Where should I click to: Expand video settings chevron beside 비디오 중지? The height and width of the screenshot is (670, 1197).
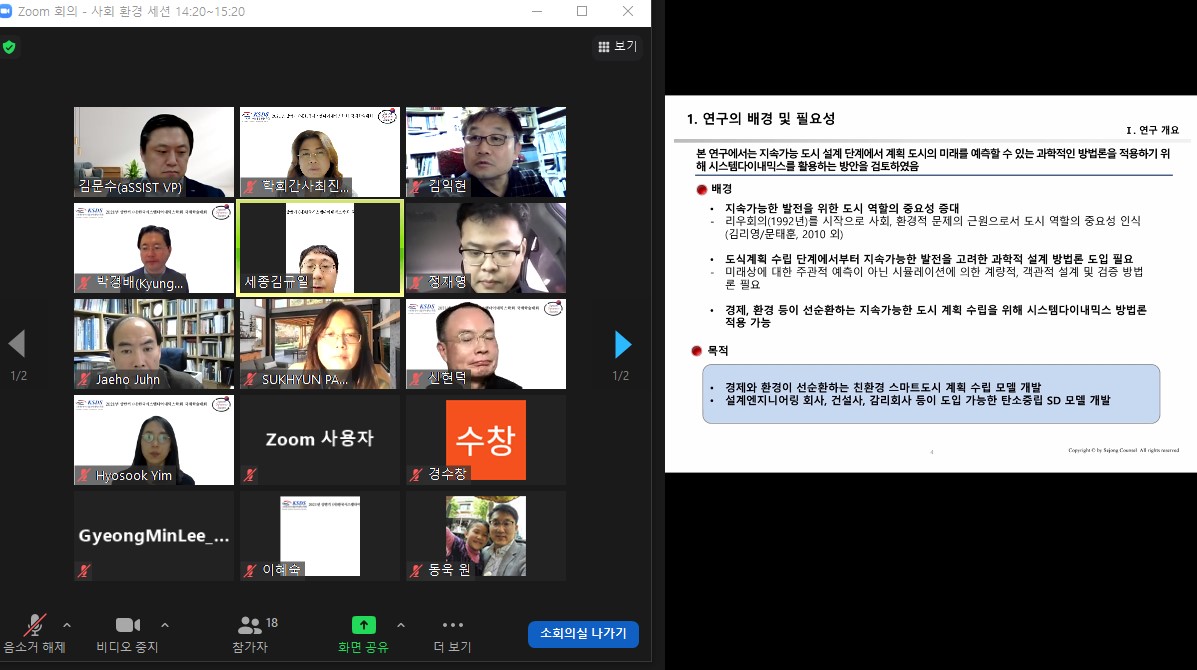(164, 625)
